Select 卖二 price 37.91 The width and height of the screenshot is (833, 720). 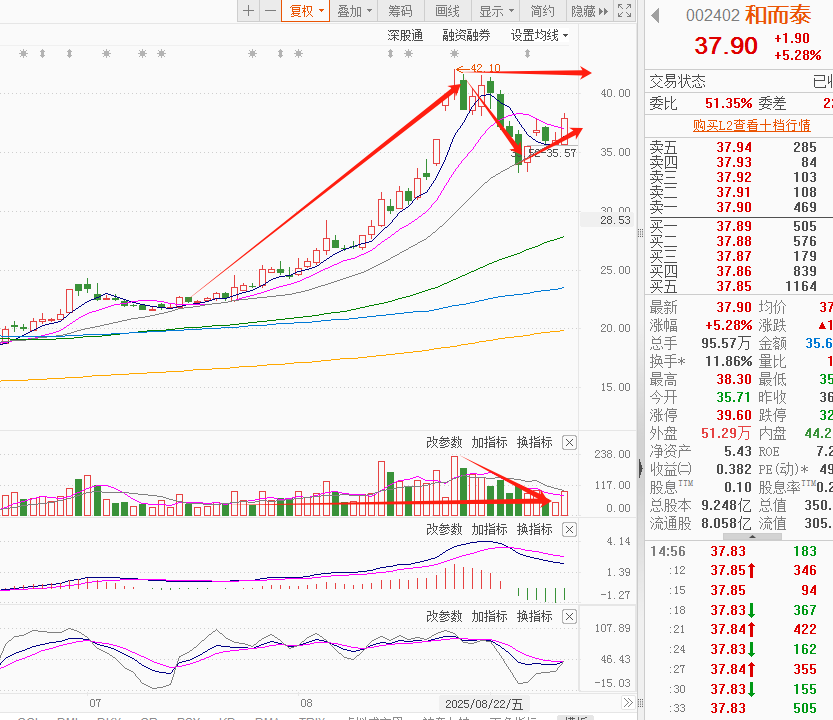pos(734,192)
